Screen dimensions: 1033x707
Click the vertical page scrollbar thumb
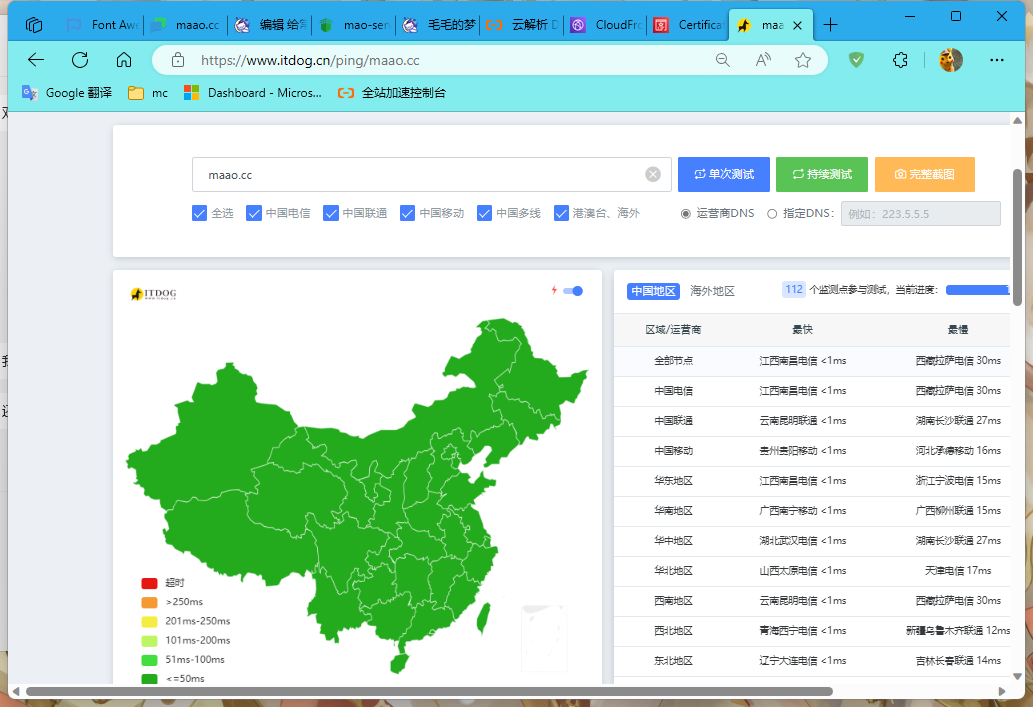pos(1017,237)
